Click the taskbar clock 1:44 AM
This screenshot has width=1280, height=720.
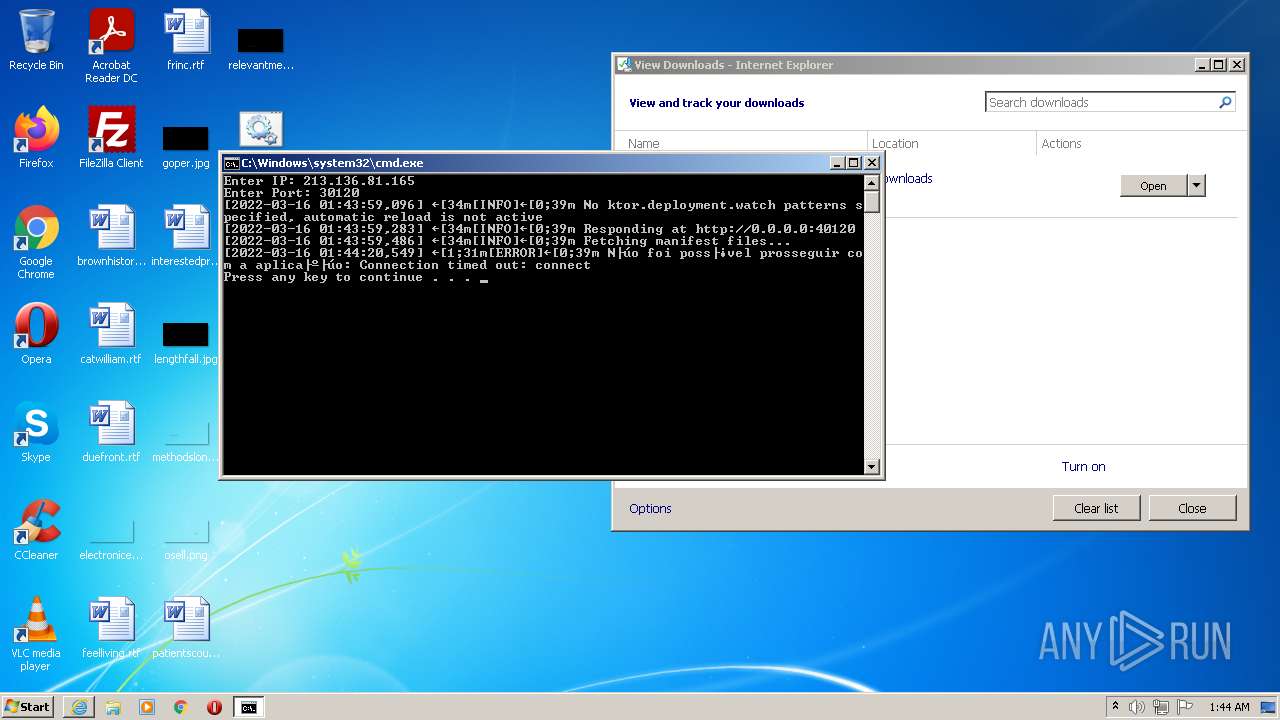pyautogui.click(x=1229, y=707)
